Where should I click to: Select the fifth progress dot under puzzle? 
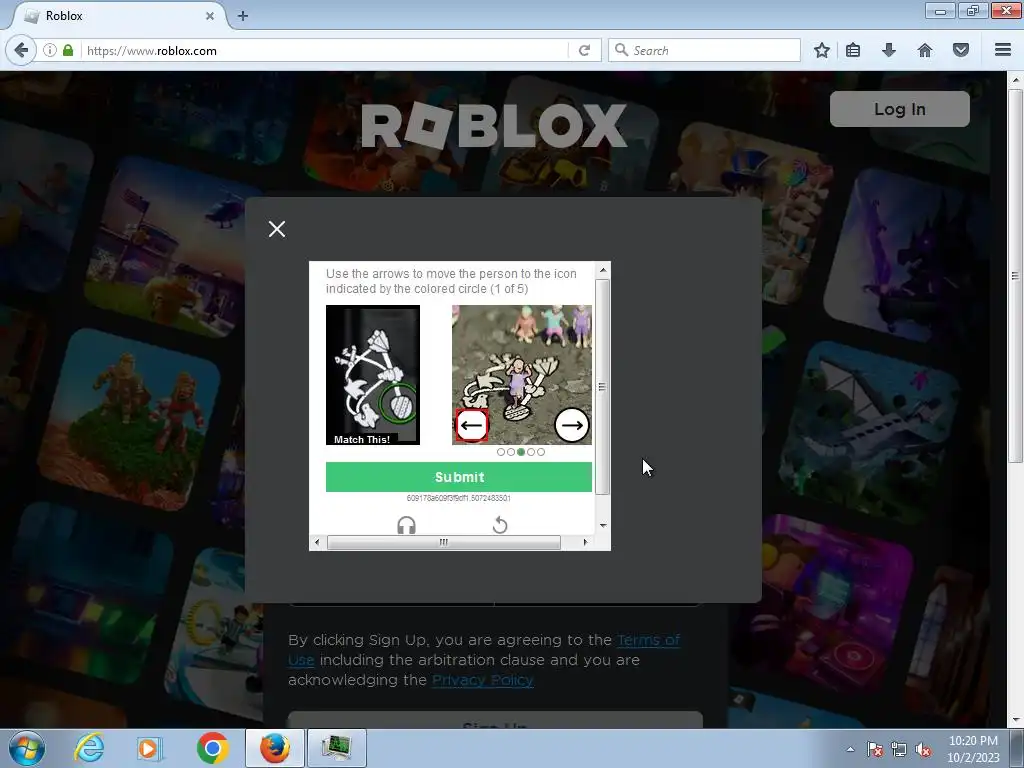541,452
